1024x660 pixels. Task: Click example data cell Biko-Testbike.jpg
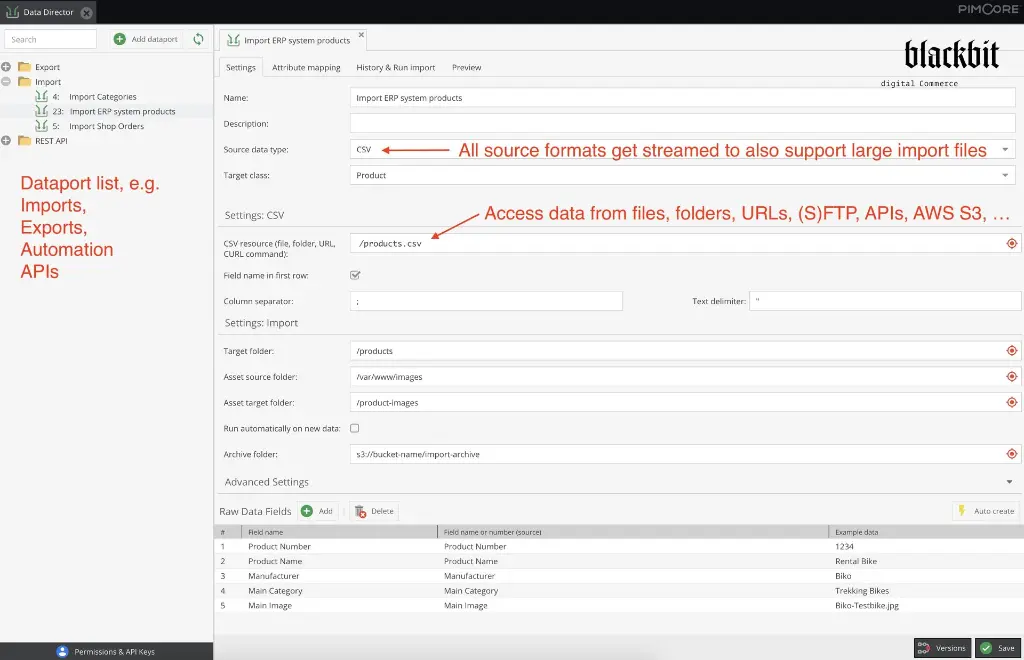(867, 605)
